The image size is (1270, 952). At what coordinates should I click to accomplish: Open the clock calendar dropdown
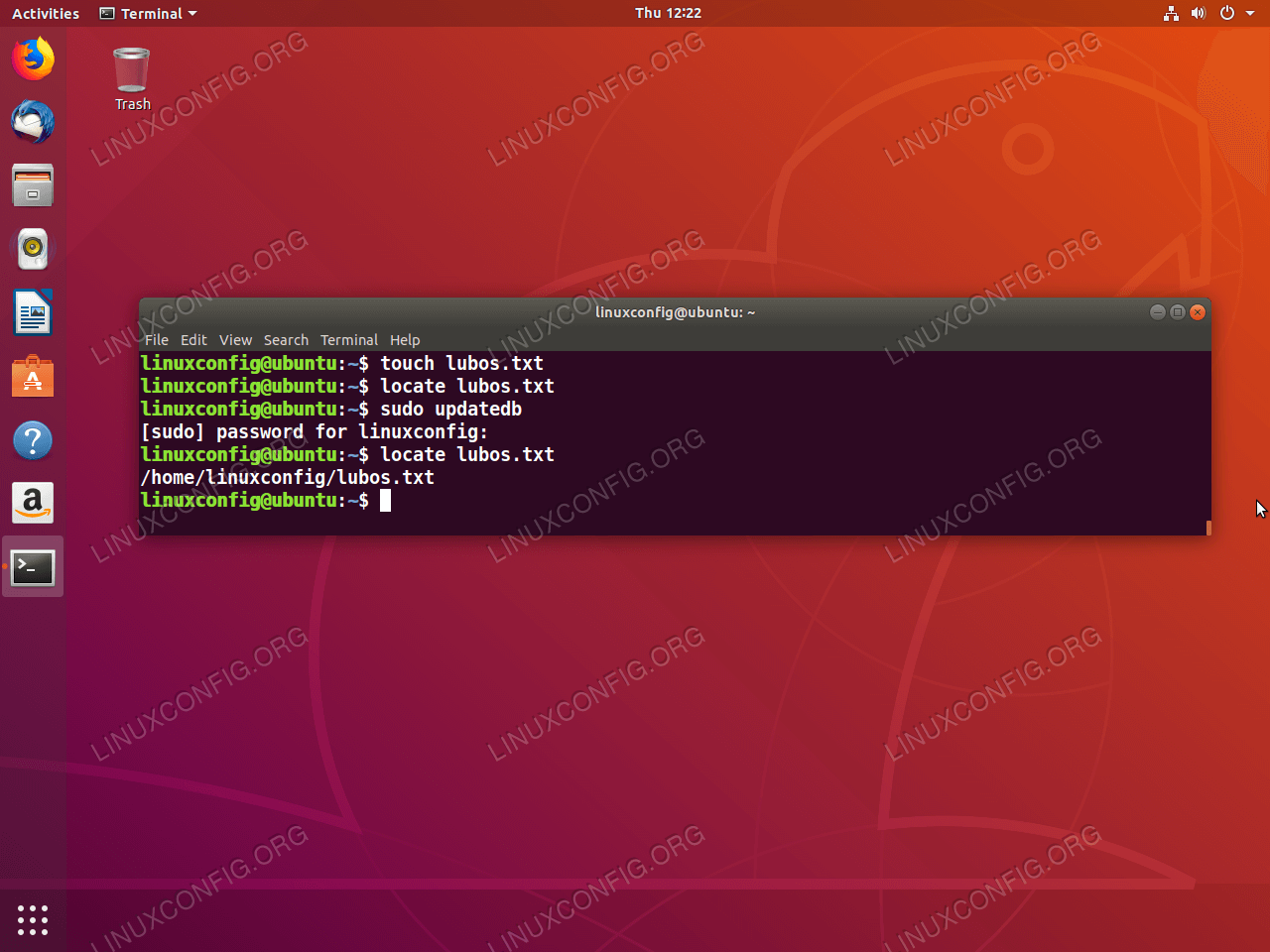(x=668, y=14)
